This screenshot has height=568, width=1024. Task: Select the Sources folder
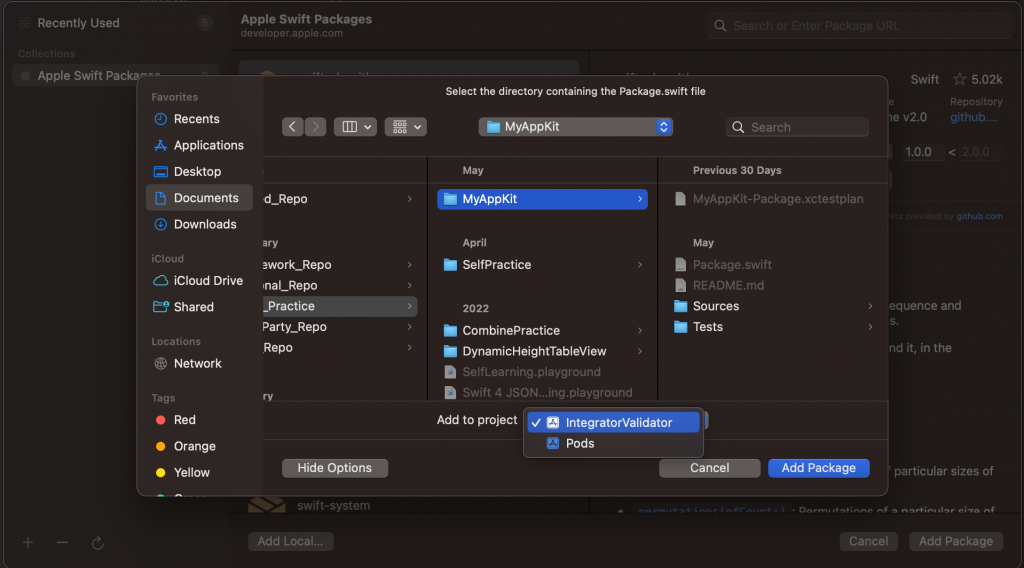point(772,306)
